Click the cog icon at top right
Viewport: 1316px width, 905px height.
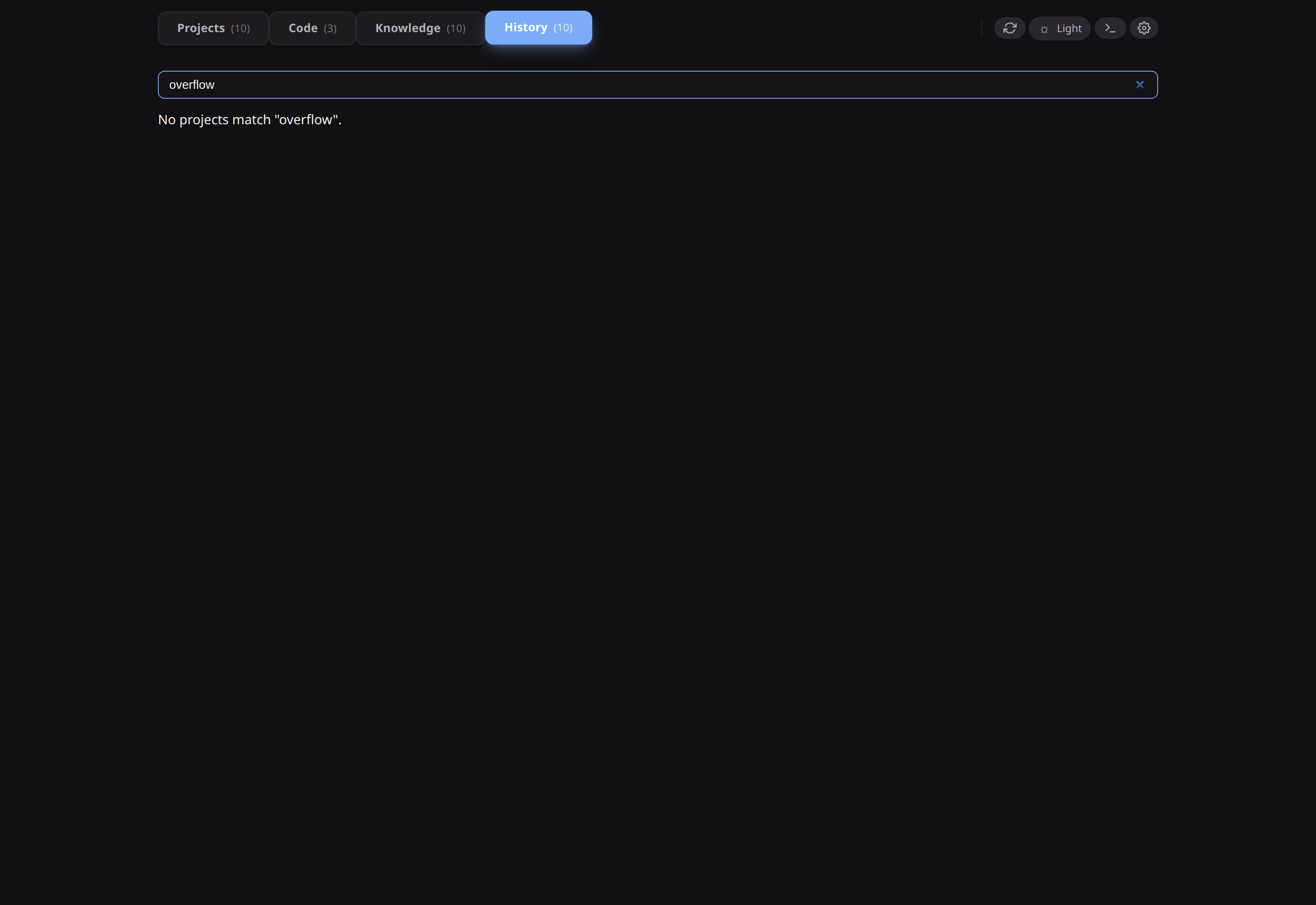pyautogui.click(x=1144, y=28)
